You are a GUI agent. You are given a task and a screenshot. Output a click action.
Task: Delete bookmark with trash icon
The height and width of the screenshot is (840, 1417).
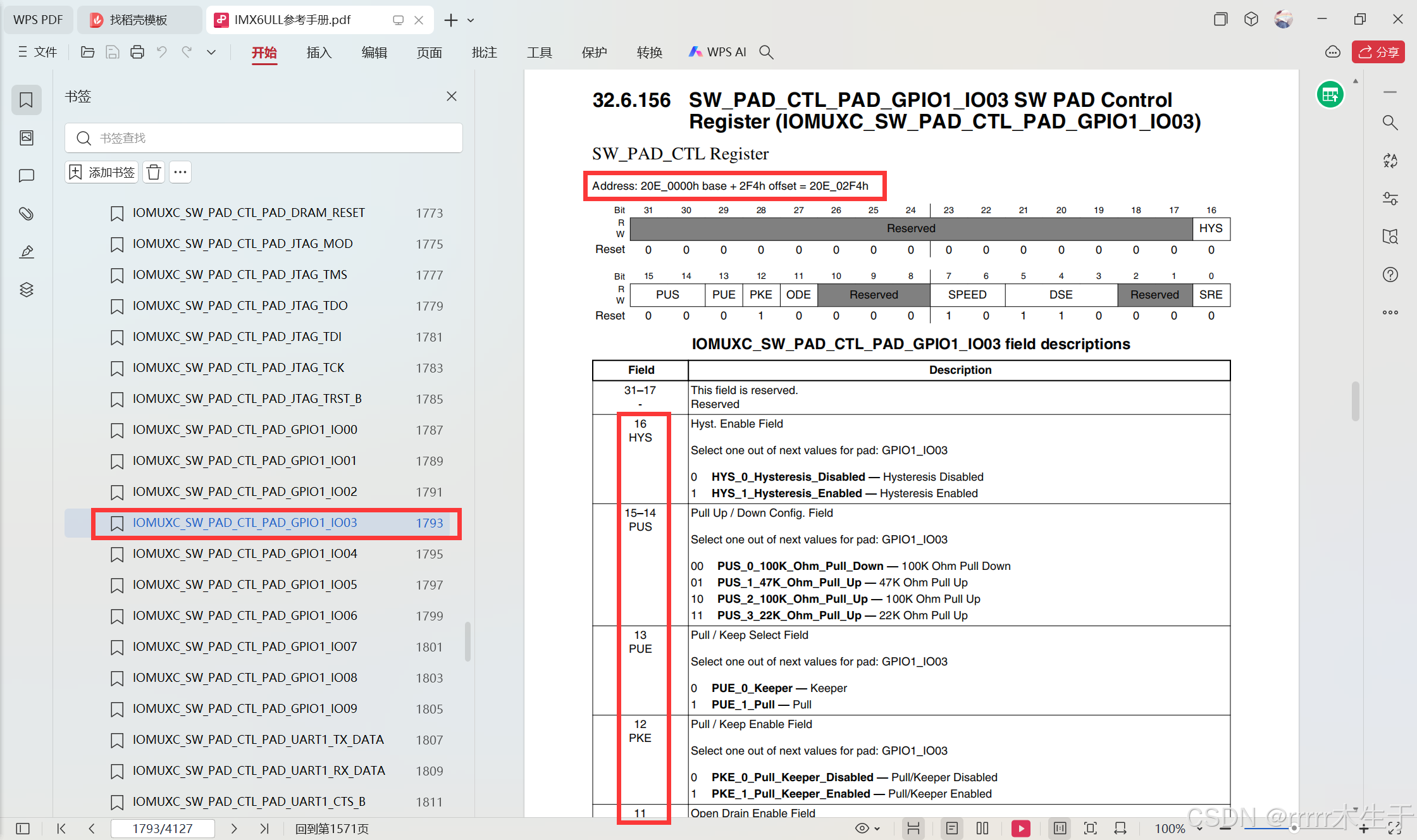point(153,172)
